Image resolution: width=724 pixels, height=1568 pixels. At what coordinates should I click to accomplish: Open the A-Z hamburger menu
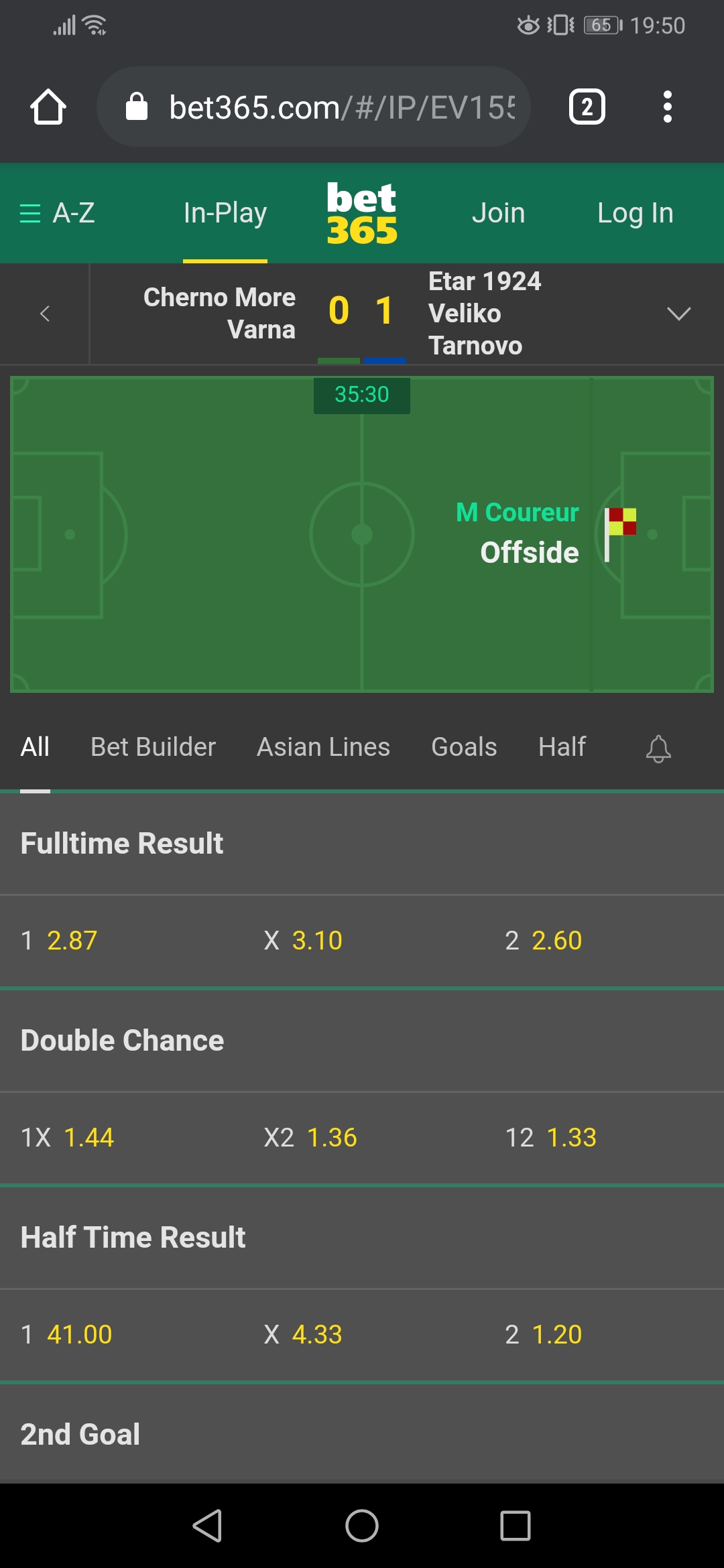point(57,213)
